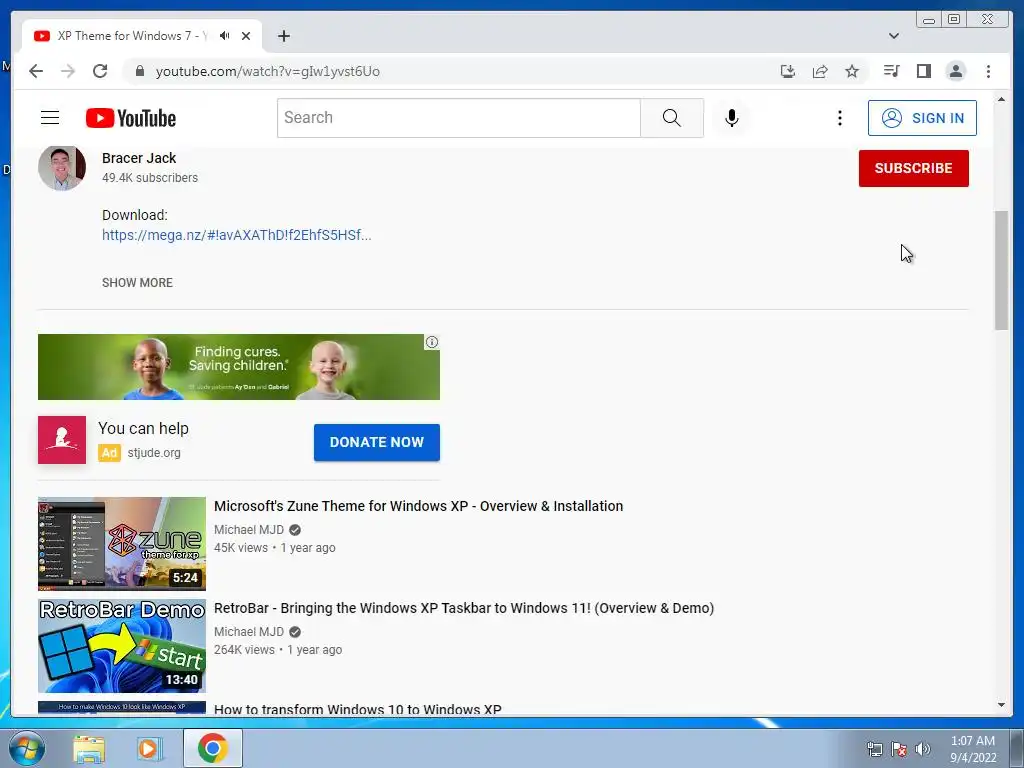Share this page from address bar
Viewport: 1024px width, 768px height.
[820, 71]
